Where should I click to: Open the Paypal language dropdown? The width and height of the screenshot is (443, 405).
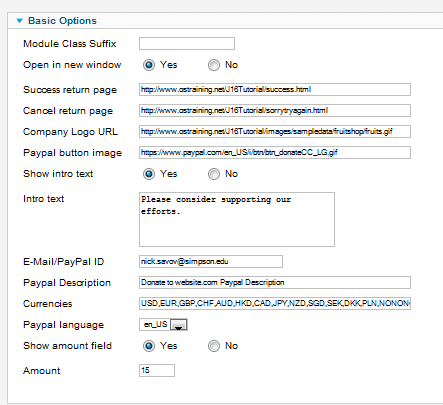pyautogui.click(x=163, y=325)
